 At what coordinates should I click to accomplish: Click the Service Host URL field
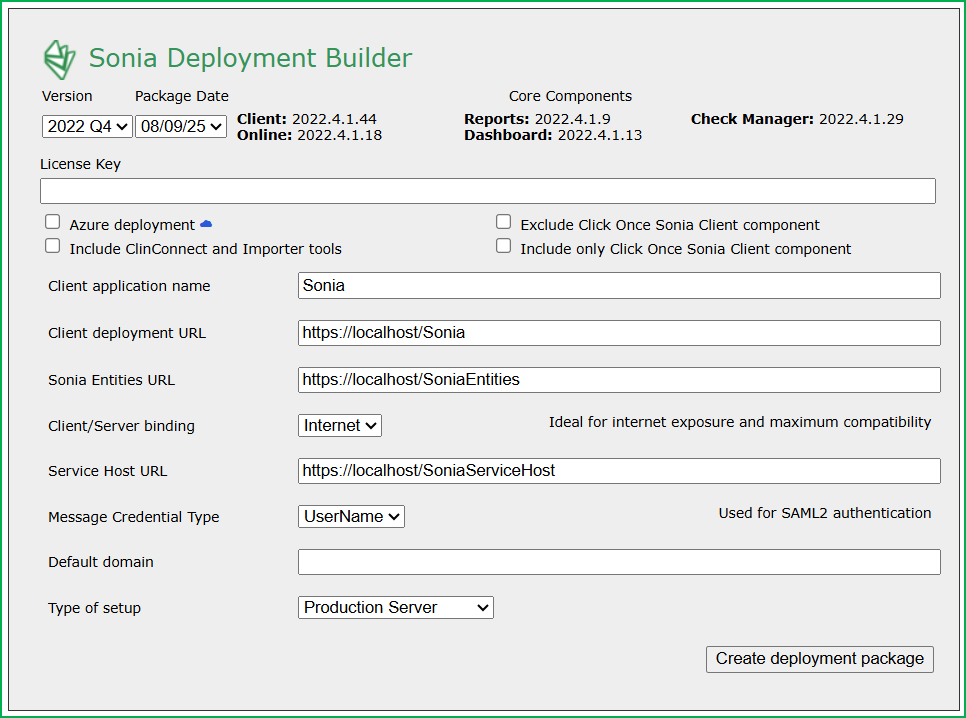[619, 471]
